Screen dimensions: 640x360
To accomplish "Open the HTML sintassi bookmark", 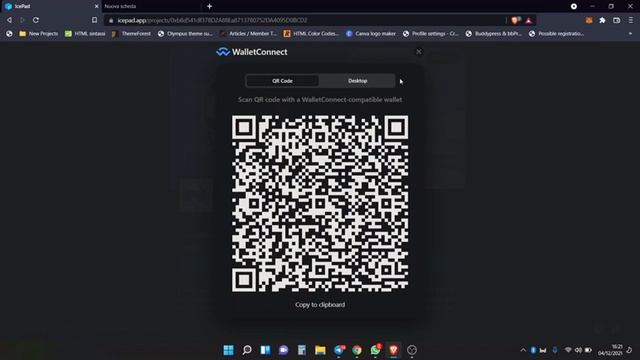I will [85, 34].
